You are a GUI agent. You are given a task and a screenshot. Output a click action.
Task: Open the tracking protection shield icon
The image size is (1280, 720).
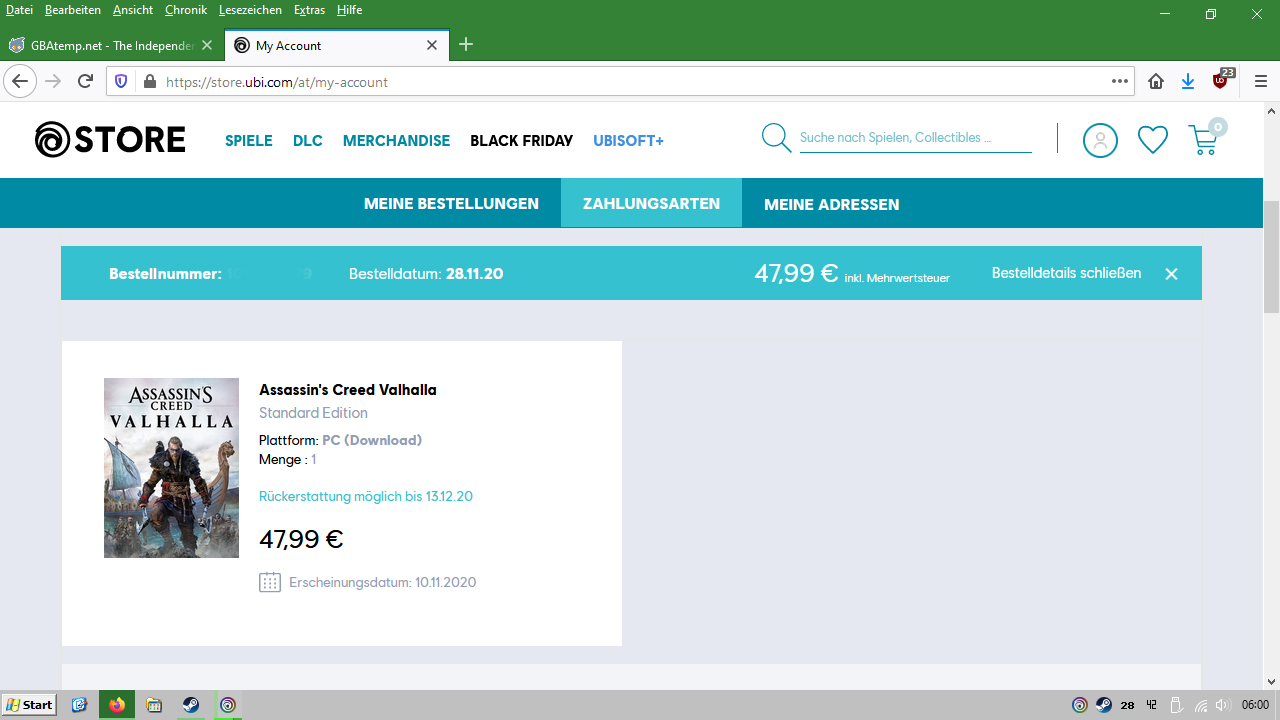click(122, 82)
